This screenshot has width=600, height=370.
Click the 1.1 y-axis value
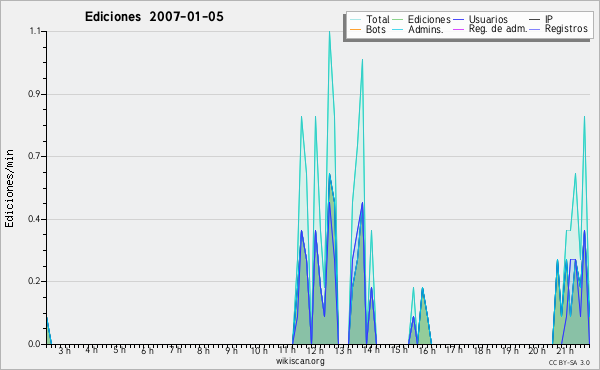coord(35,31)
